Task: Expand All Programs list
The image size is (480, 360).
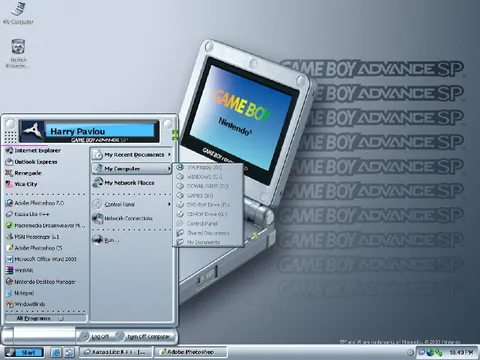Action: [x=46, y=318]
